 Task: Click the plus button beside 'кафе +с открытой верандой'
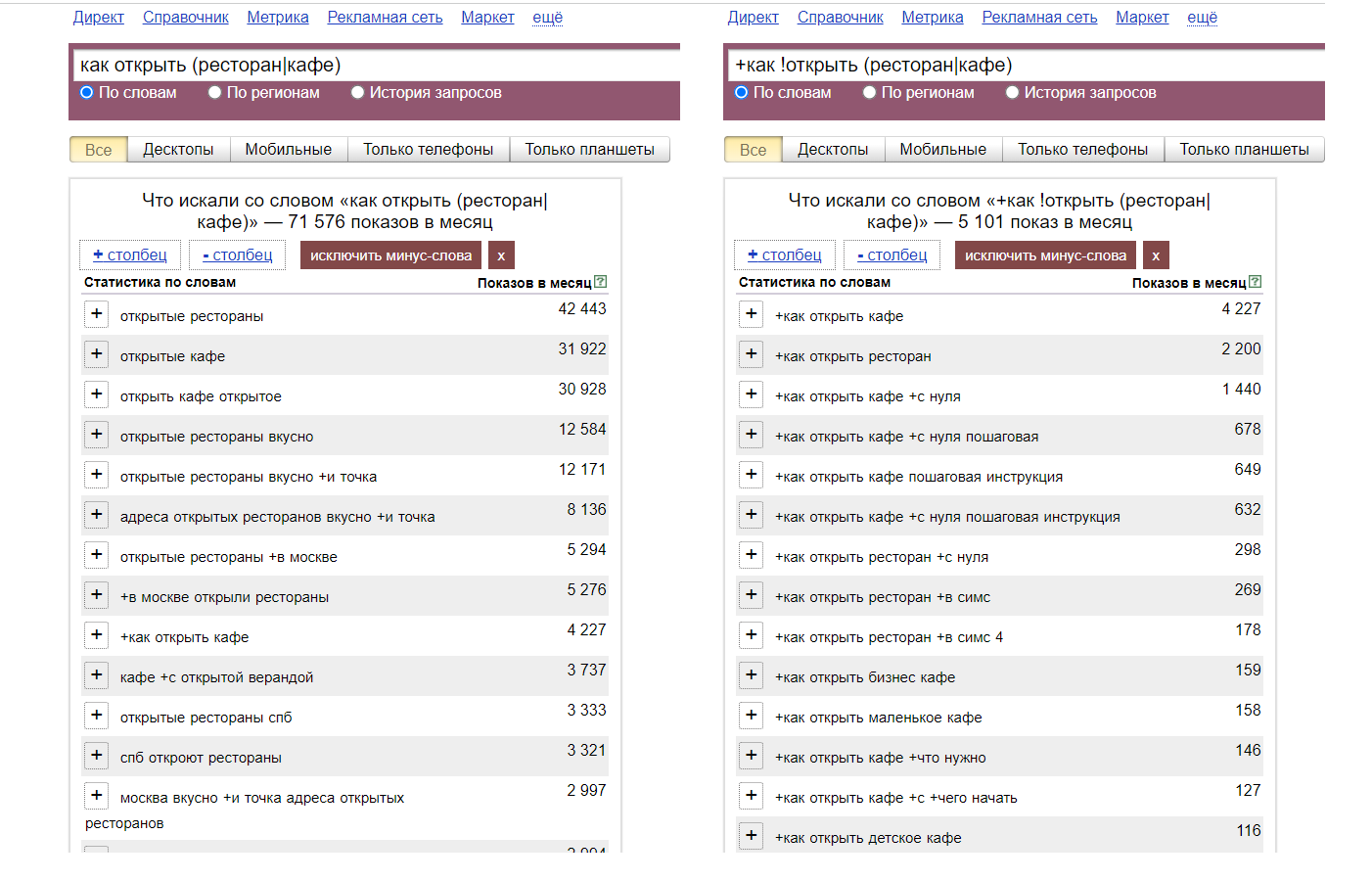tap(96, 675)
